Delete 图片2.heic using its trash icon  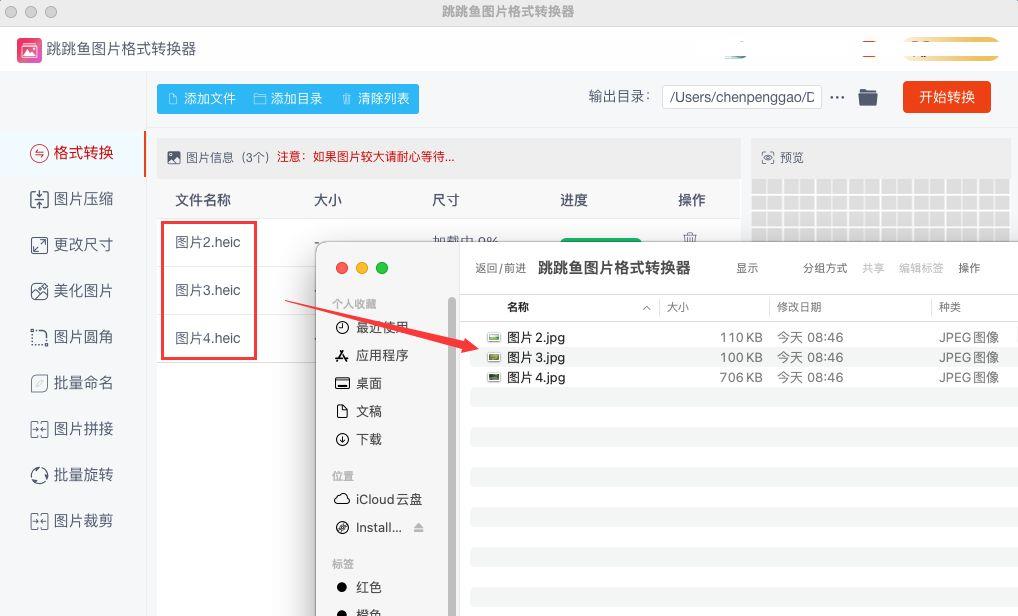690,236
